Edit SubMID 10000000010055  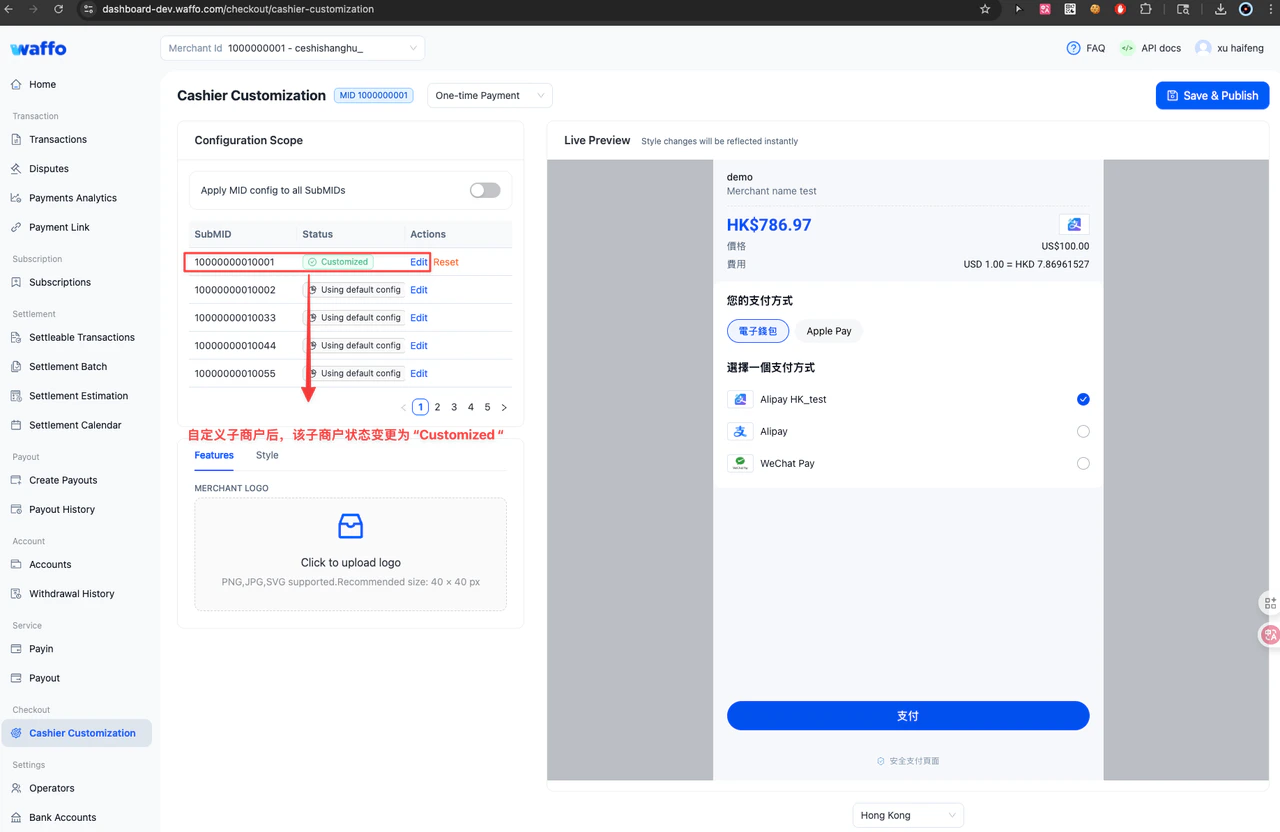tap(419, 374)
